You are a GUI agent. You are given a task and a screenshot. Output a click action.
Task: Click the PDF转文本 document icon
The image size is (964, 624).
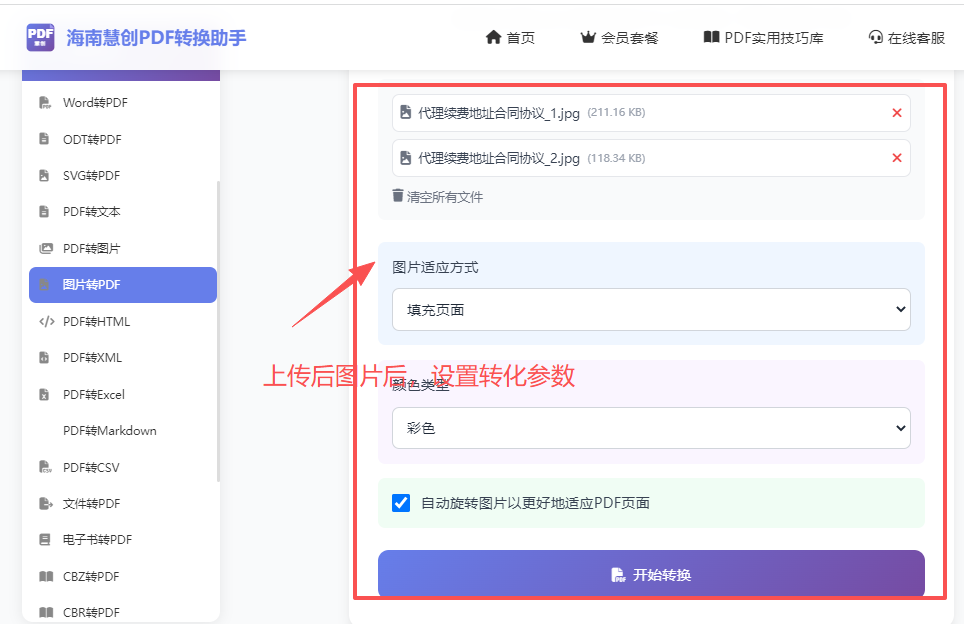pos(44,211)
